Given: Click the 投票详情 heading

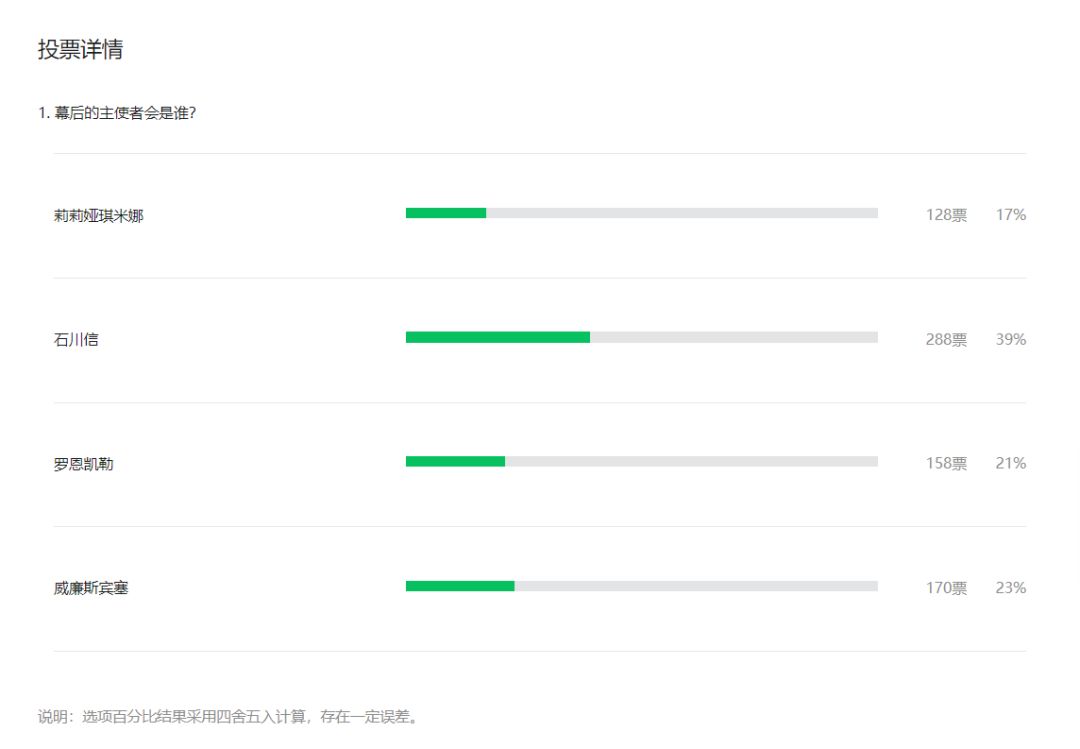Looking at the screenshot, I should [x=80, y=50].
